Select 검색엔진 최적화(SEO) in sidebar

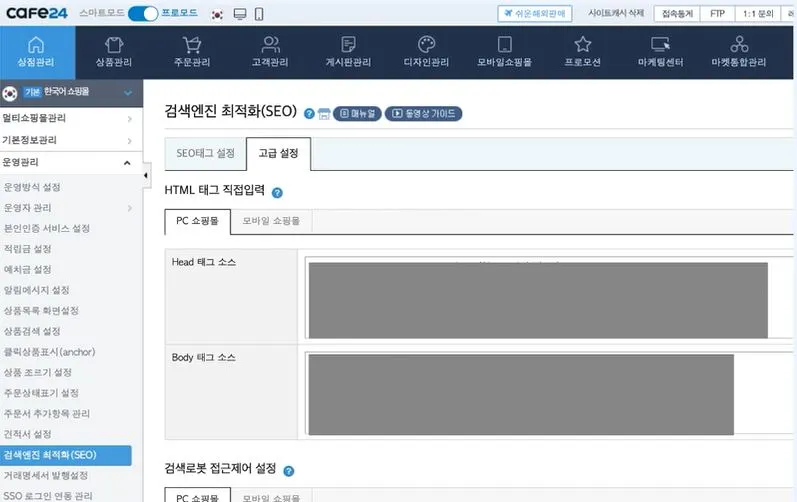[66, 455]
